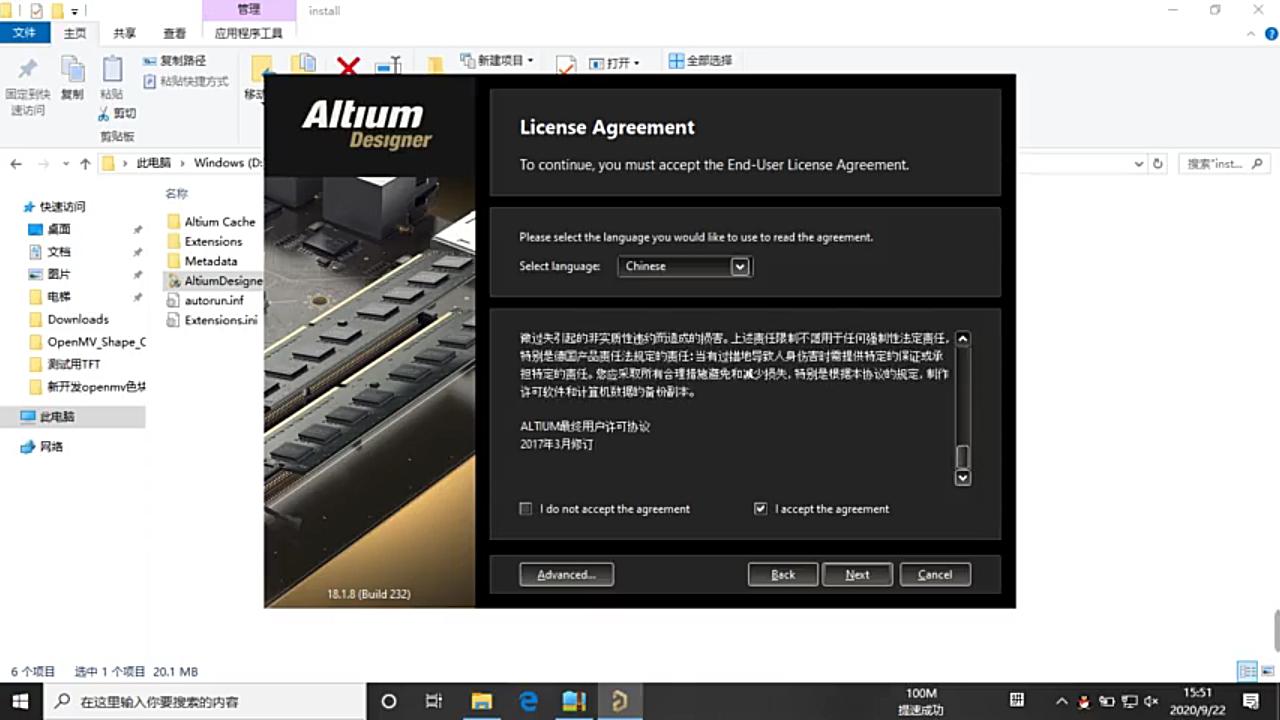The image size is (1280, 720).
Task: Switch to the 查看 ribbon tab
Action: (x=175, y=33)
